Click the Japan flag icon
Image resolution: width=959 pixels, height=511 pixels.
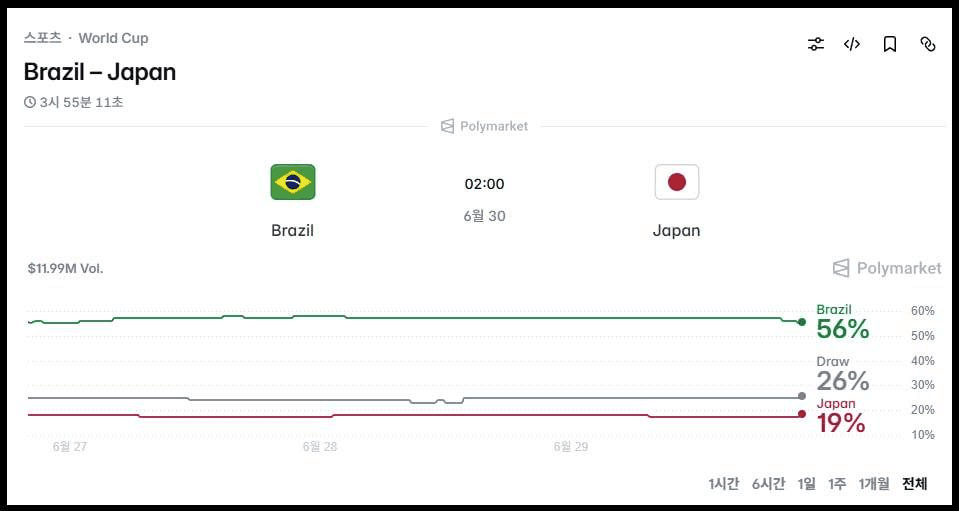pyautogui.click(x=676, y=182)
